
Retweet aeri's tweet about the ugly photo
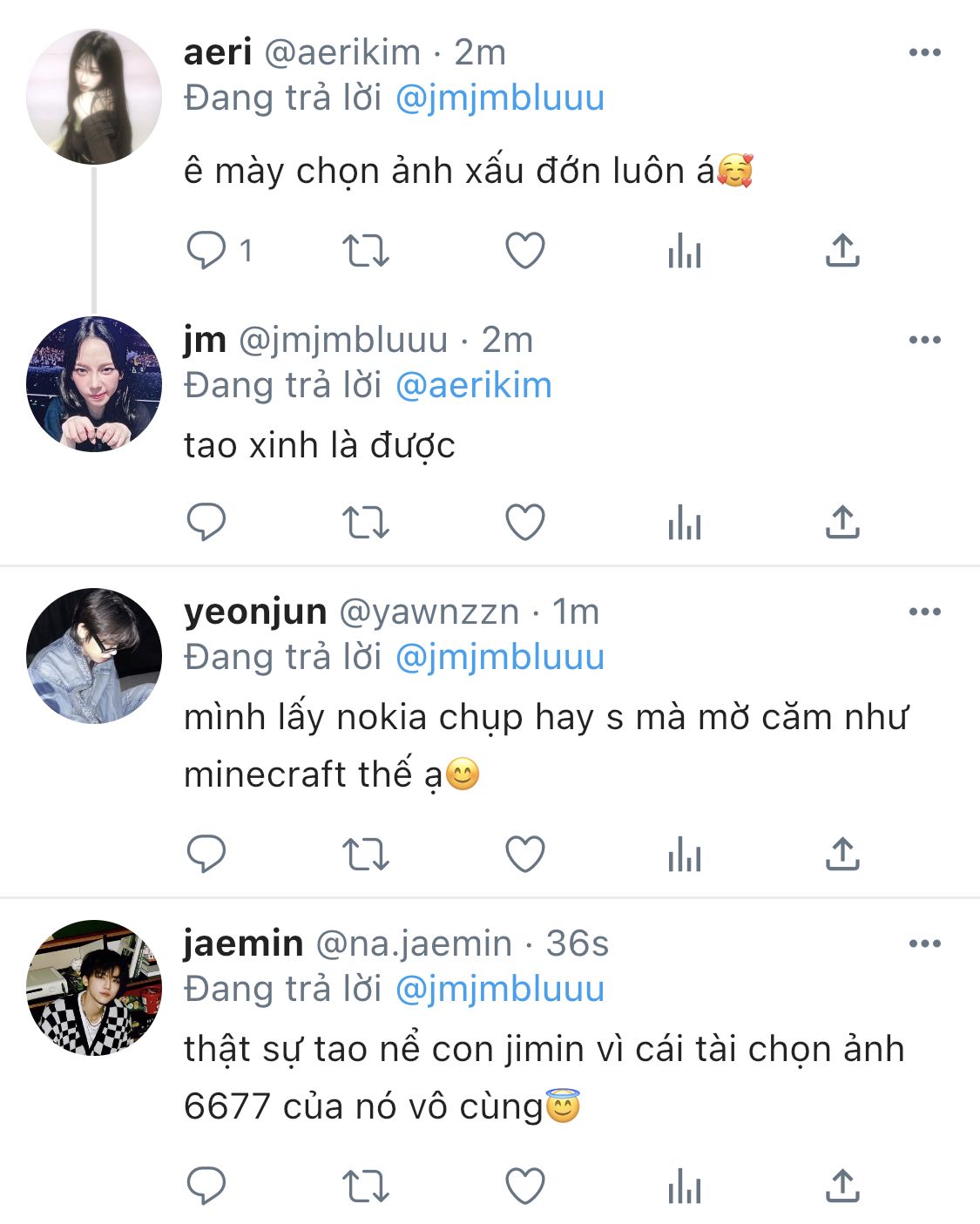(365, 251)
